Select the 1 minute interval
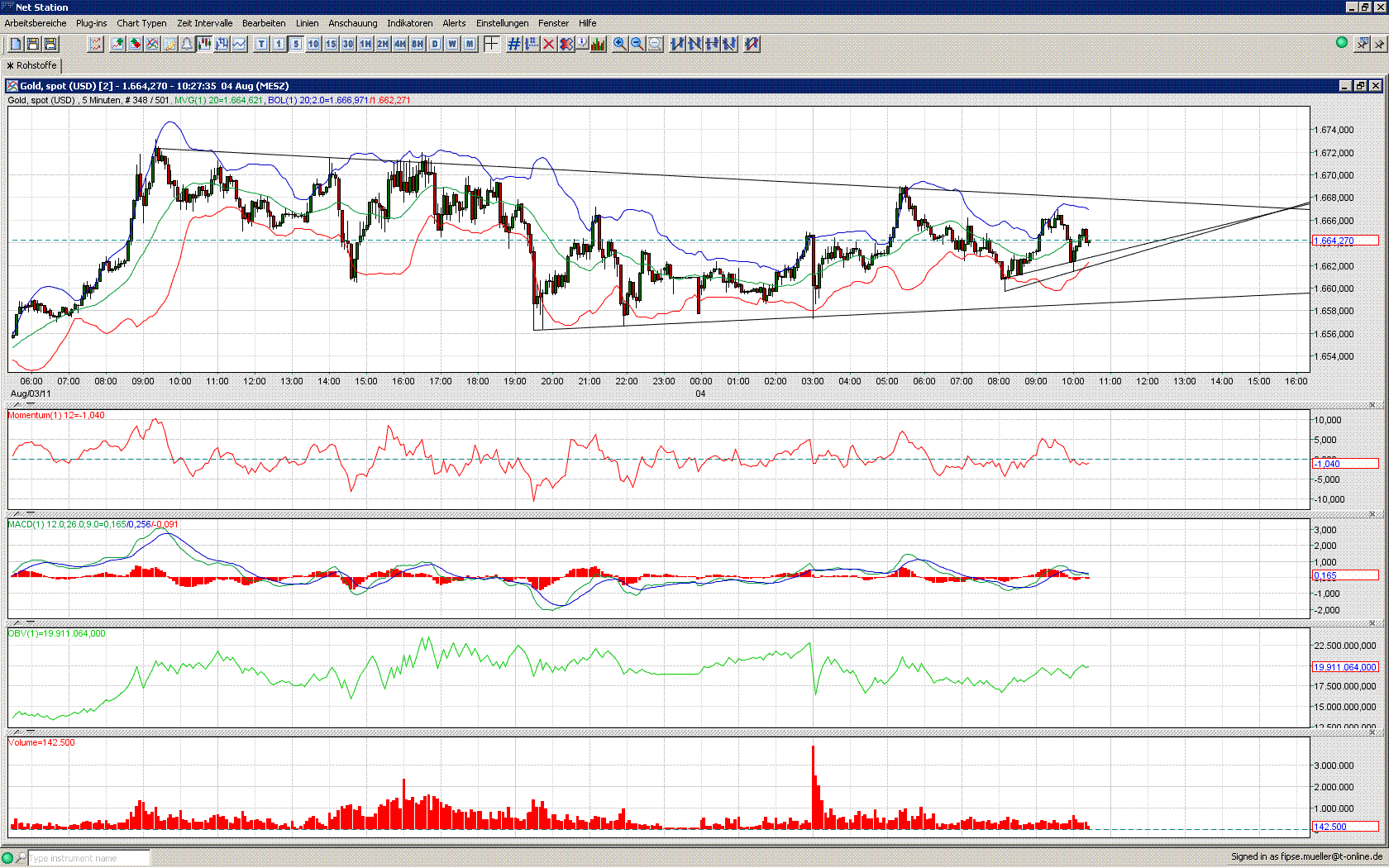The width and height of the screenshot is (1389, 868). [279, 44]
